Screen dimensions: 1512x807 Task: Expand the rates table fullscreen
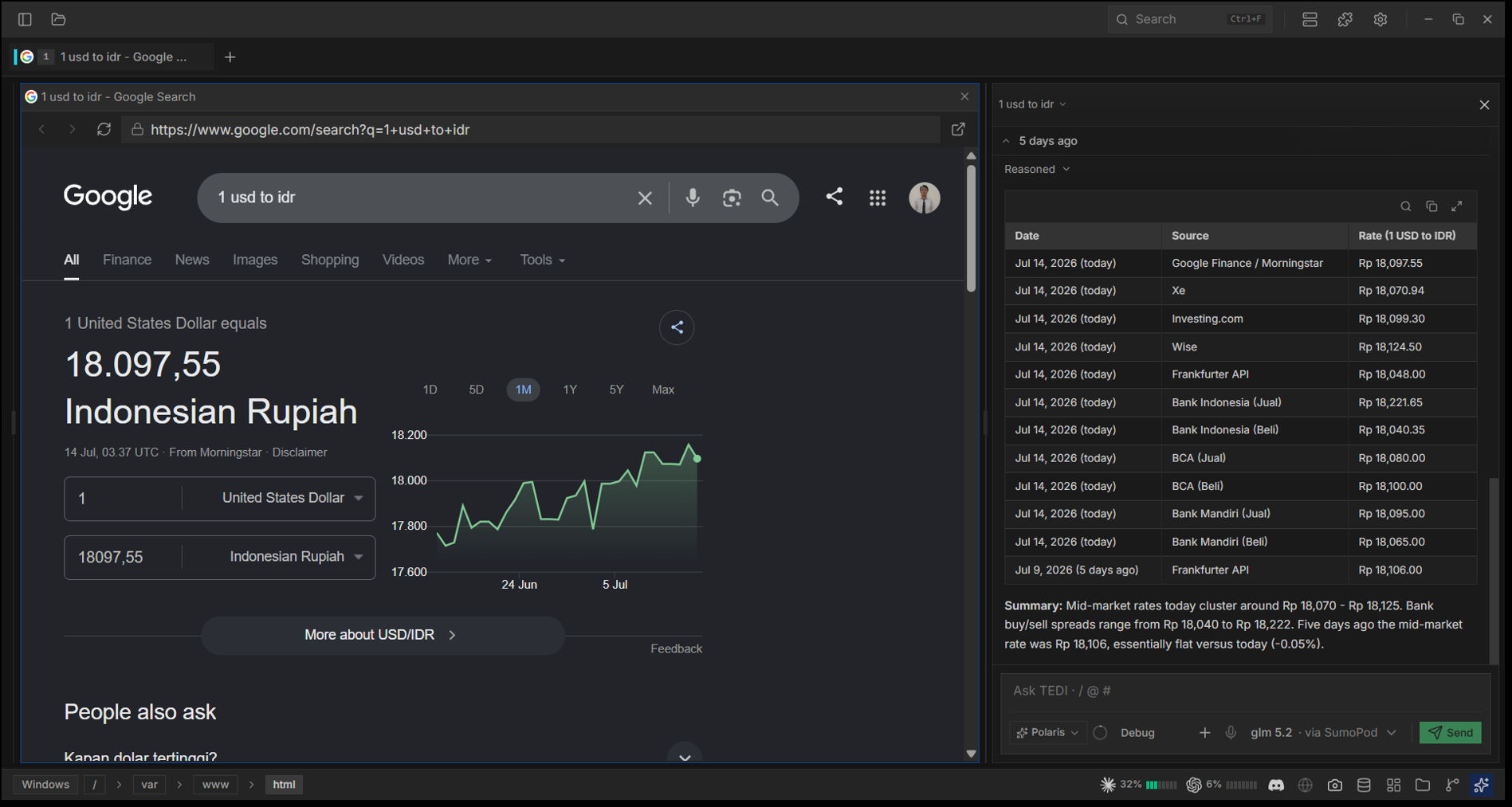tap(1457, 206)
